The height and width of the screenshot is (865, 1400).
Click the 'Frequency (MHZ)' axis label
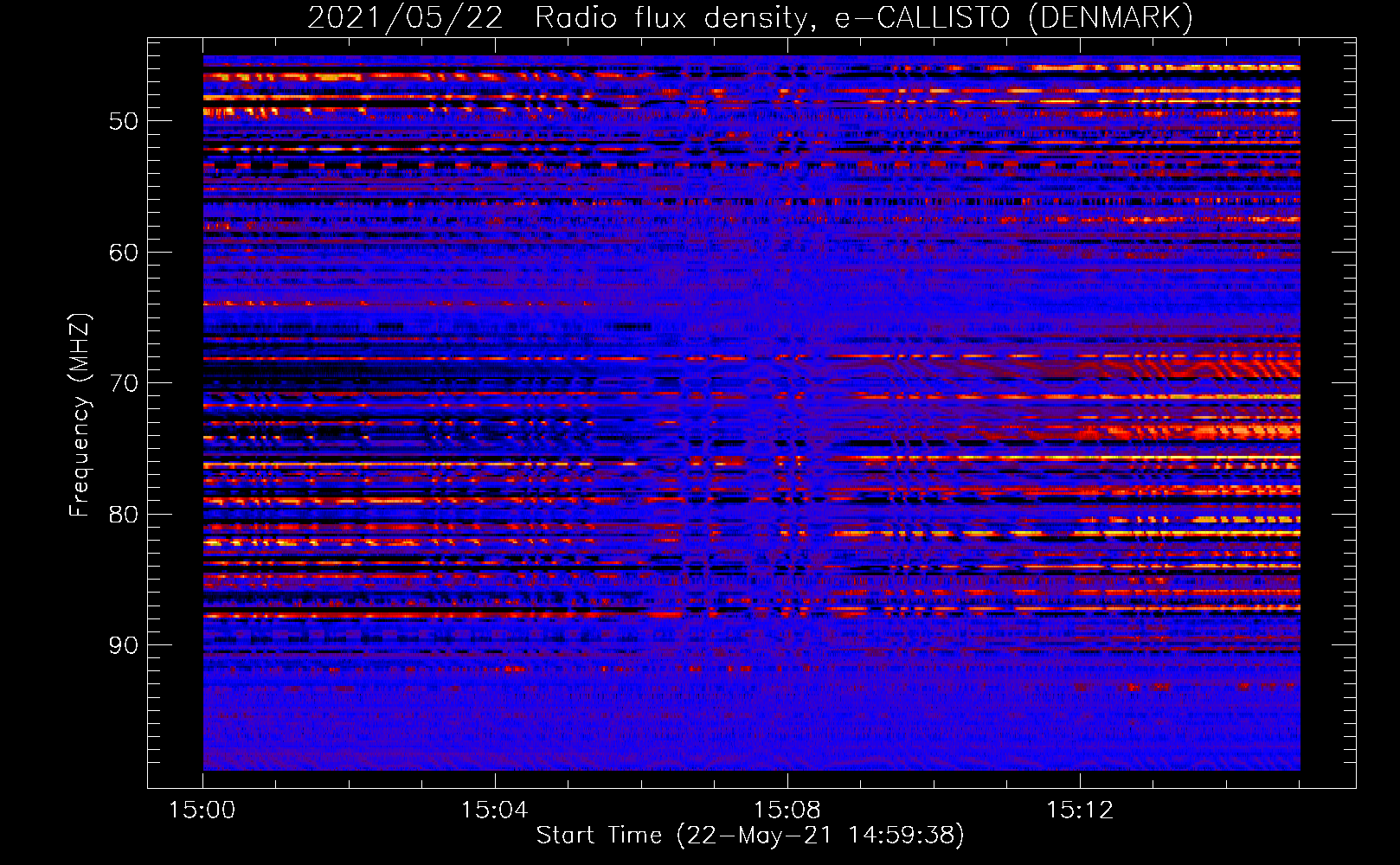click(80, 415)
